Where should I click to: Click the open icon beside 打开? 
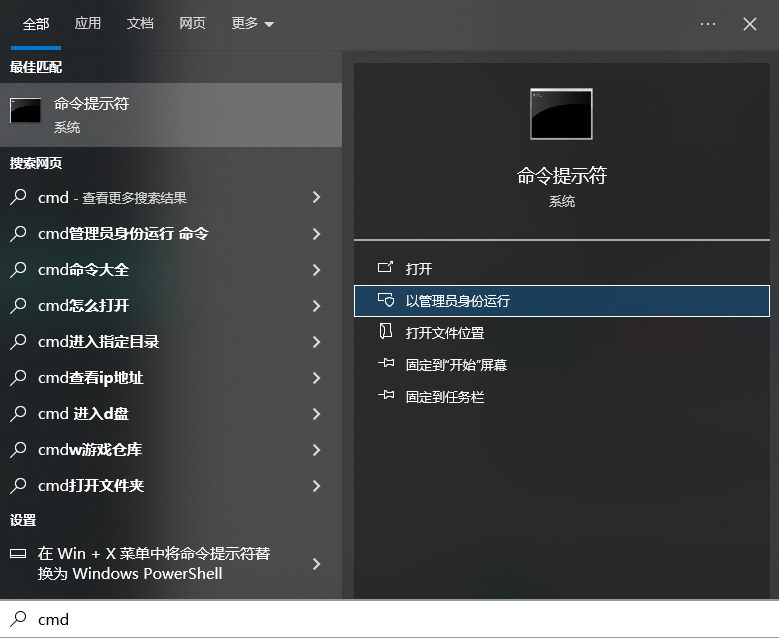tap(386, 268)
